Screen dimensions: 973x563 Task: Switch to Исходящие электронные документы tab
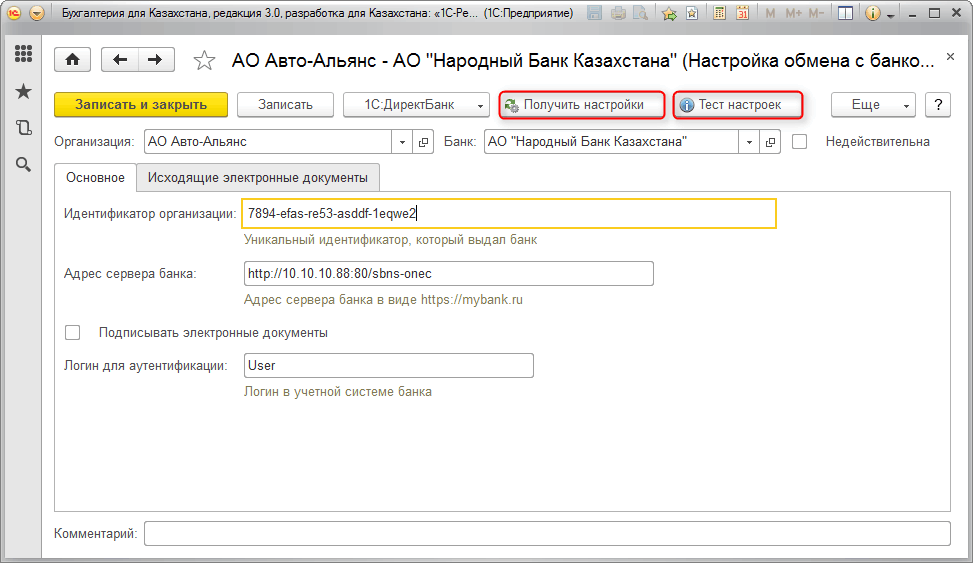258,178
